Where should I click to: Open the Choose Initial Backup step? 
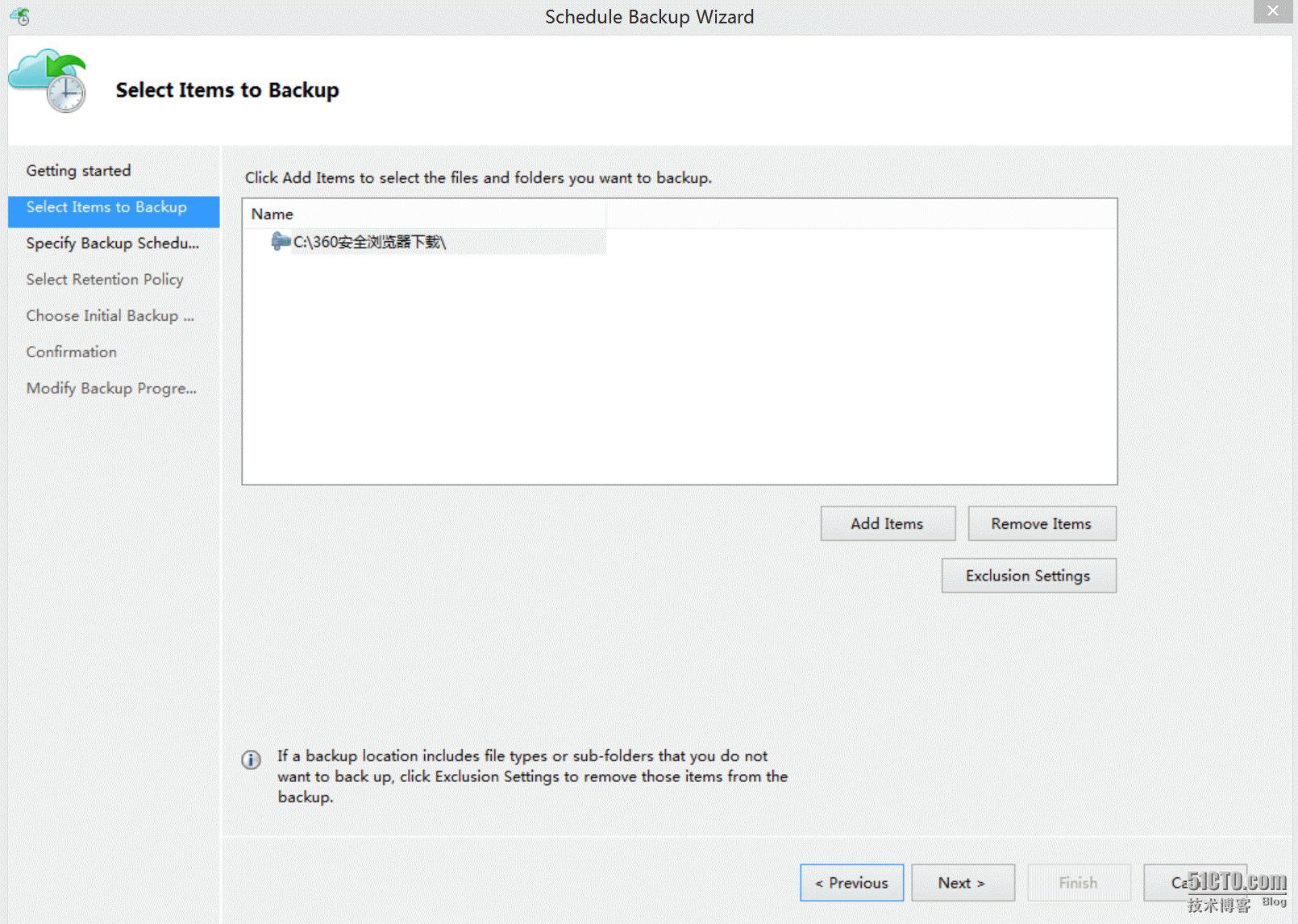(110, 316)
